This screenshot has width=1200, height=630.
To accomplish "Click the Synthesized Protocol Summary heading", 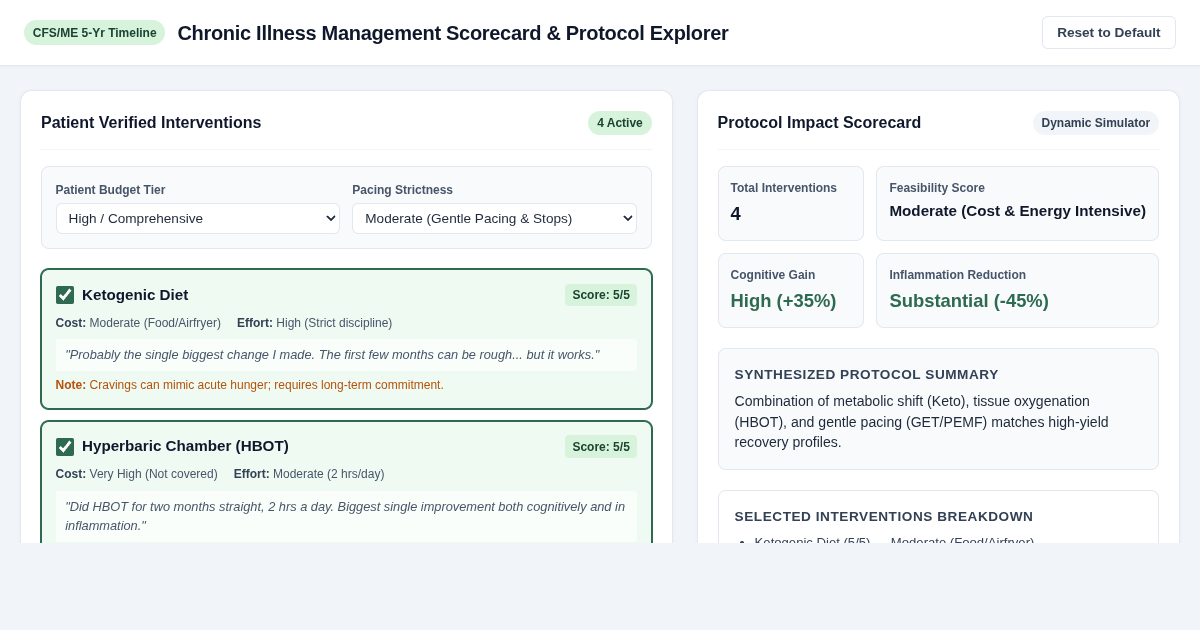I will pyautogui.click(x=867, y=374).
